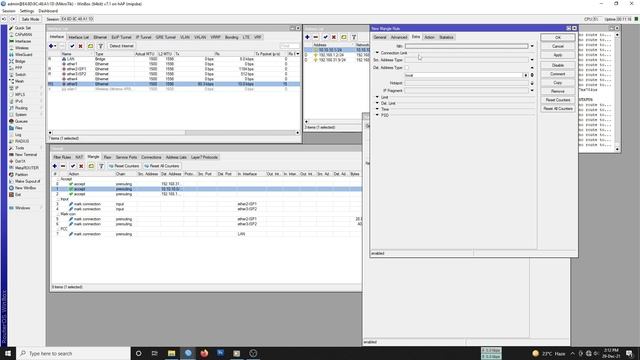Collapse the Connection Limit section
The height and width of the screenshot is (360, 640).
pos(377,53)
